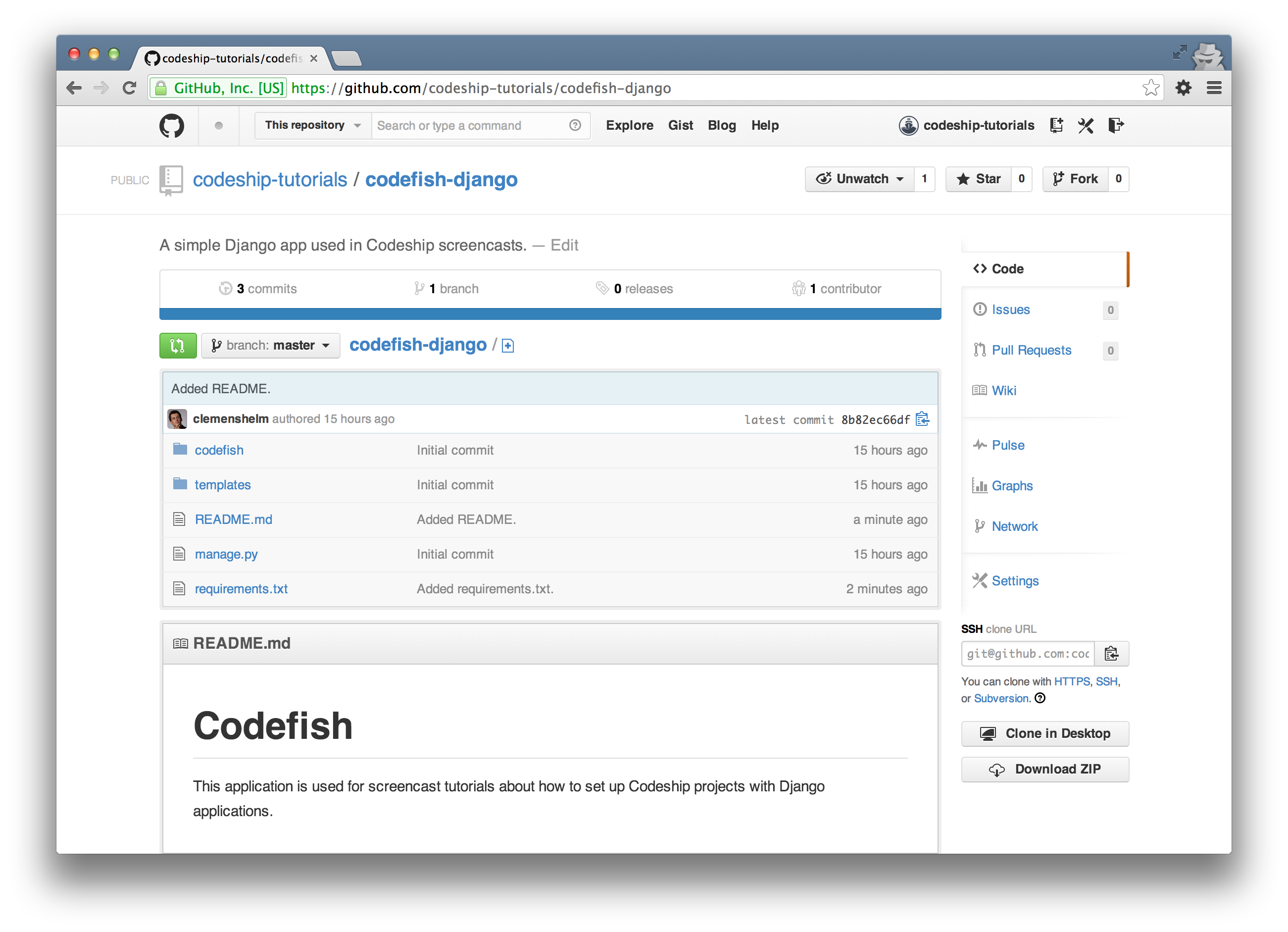
Task: Copy the latest commit SHA to clipboard
Action: coord(922,419)
